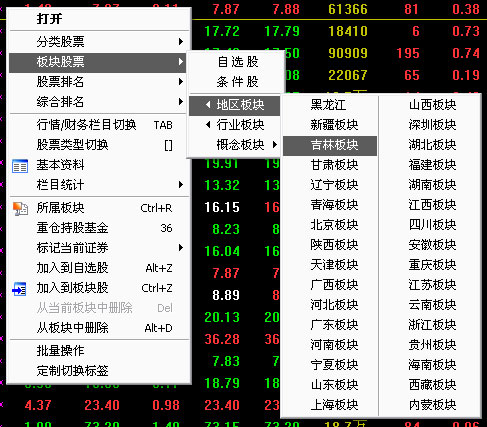Click the 36.28 price cell
The width and height of the screenshot is (487, 427).
(222, 339)
